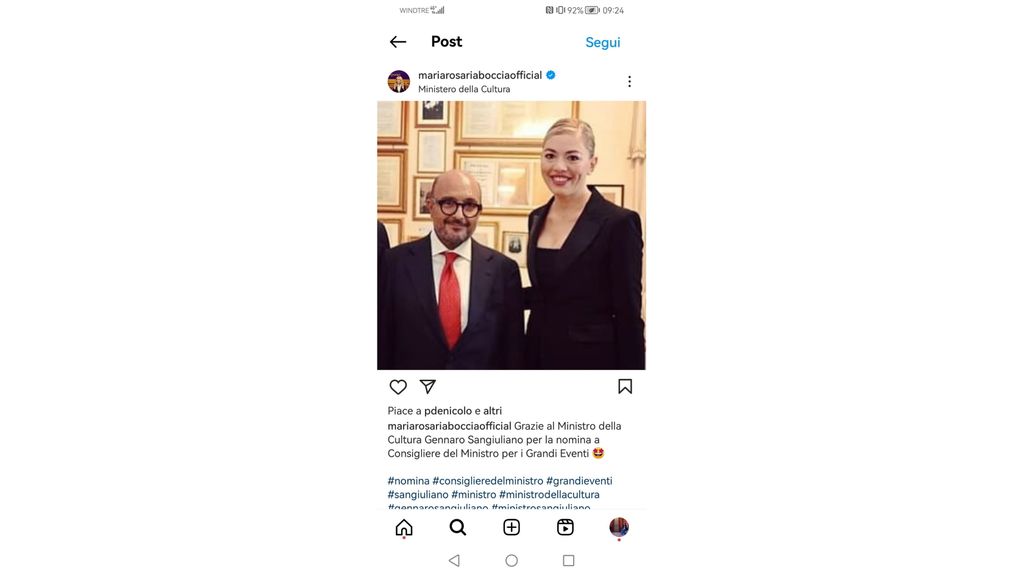Go back using the arrow icon
The height and width of the screenshot is (576, 1024).
click(398, 42)
